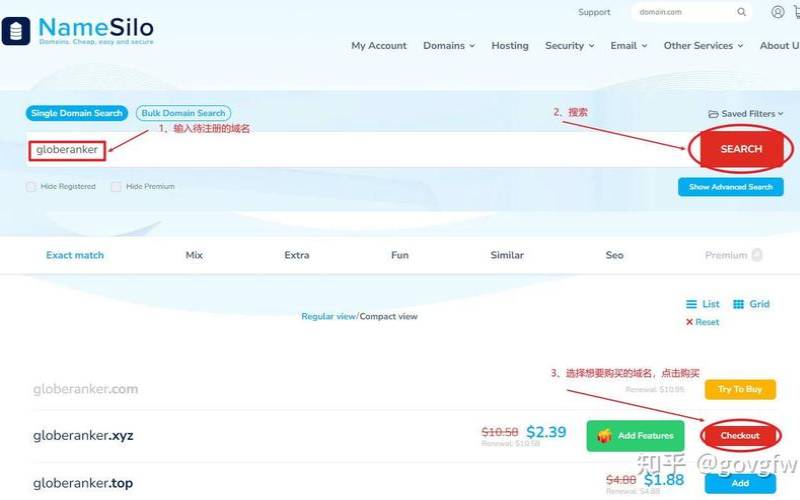Reset filters with the red X
Viewport: 800px width, 500px height.
coord(702,322)
